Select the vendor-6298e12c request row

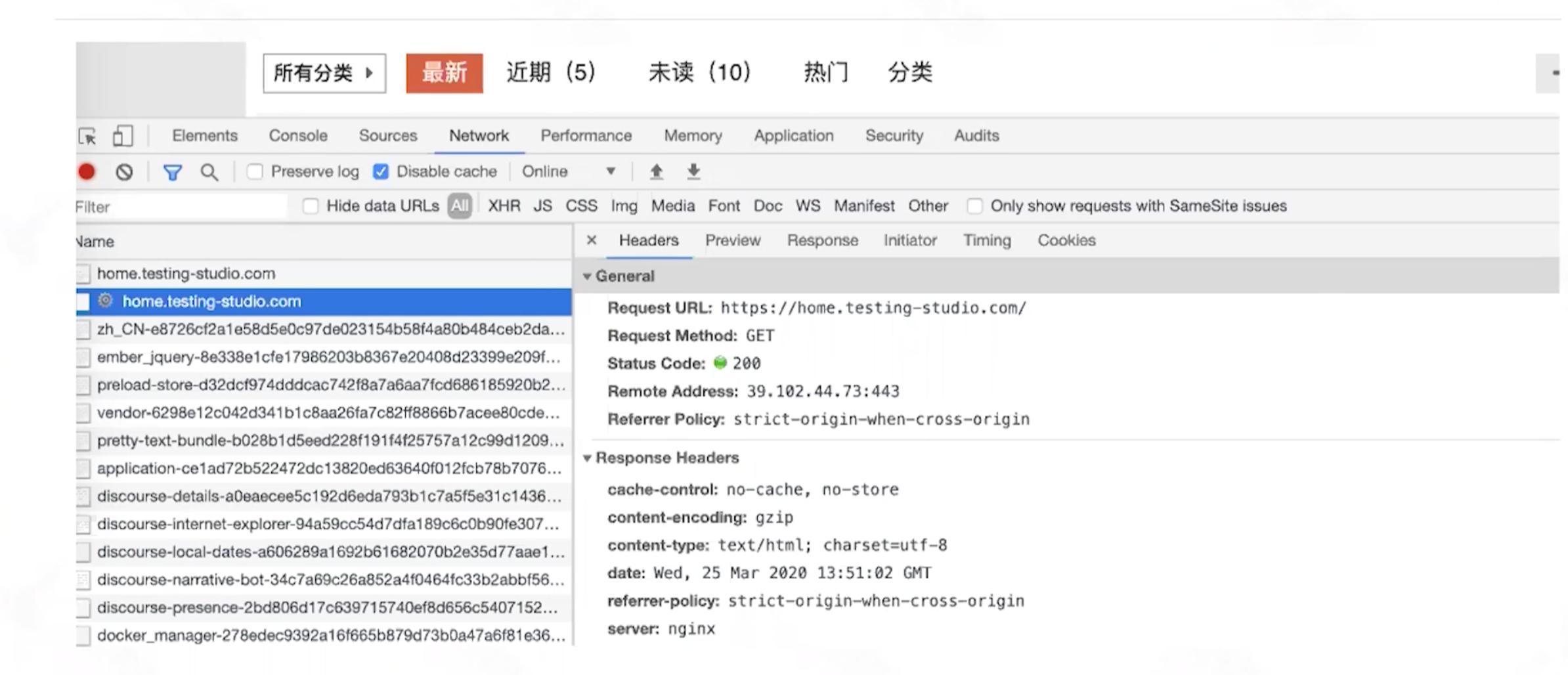(324, 413)
